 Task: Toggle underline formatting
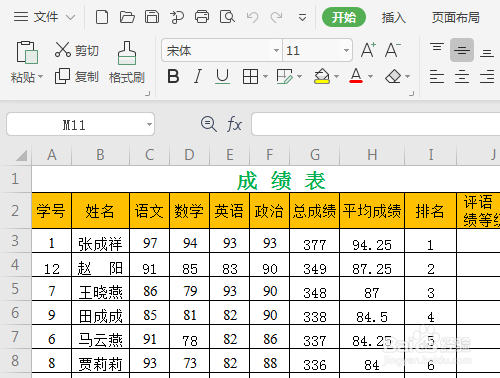click(x=222, y=76)
